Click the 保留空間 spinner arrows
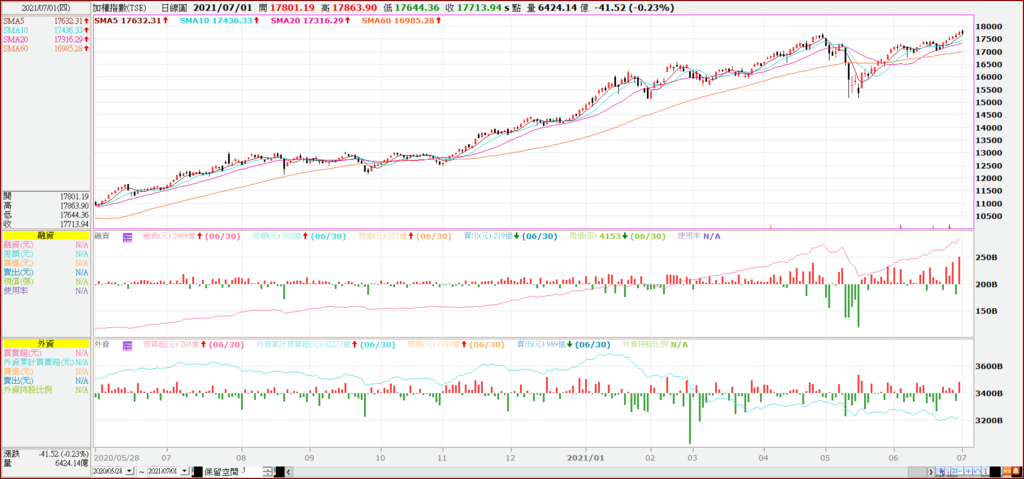This screenshot has height=479, width=1024. 268,471
